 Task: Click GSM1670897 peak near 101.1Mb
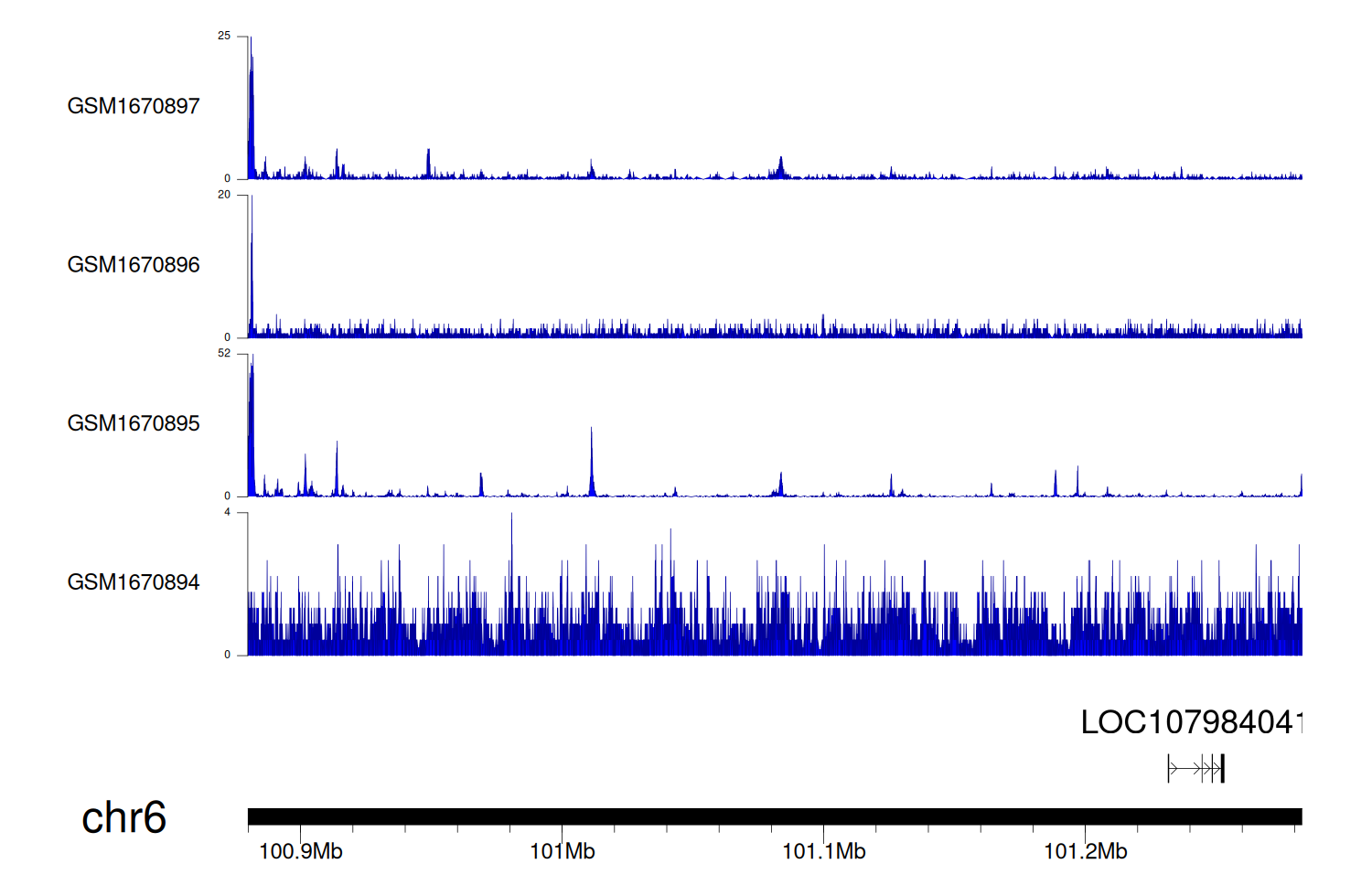(781, 166)
